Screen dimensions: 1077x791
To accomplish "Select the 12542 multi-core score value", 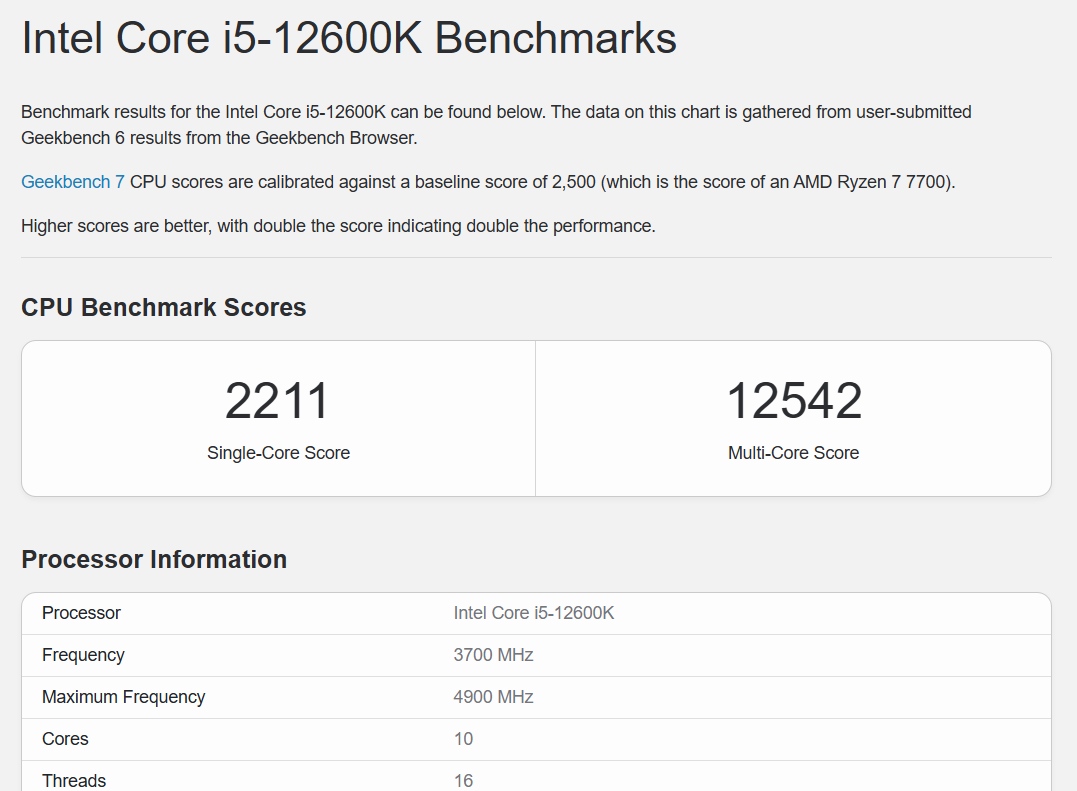I will [x=794, y=401].
